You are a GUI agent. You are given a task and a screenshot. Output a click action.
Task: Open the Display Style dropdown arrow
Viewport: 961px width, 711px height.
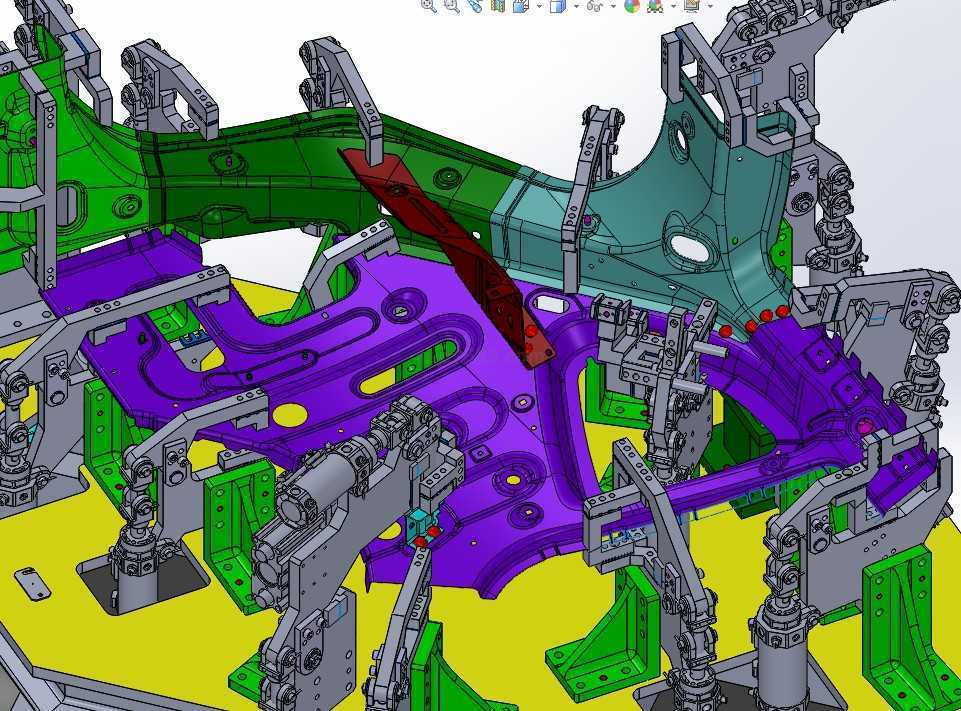point(576,6)
